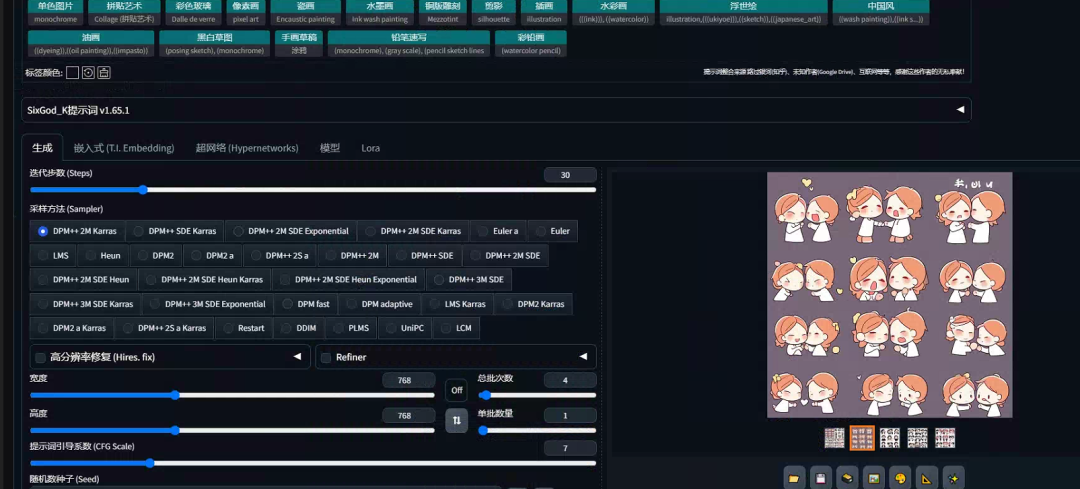Add the 水墨画 ink wash painting tag

coord(380,12)
